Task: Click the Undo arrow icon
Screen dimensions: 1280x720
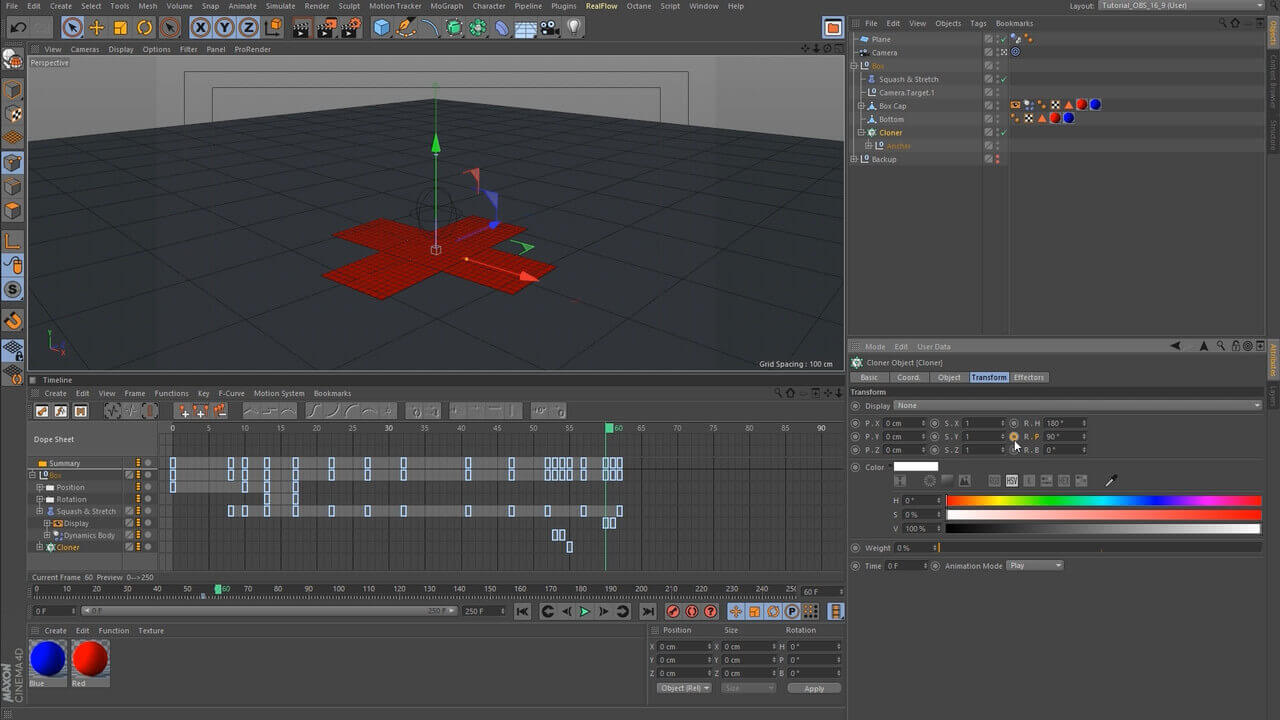Action: (x=18, y=28)
